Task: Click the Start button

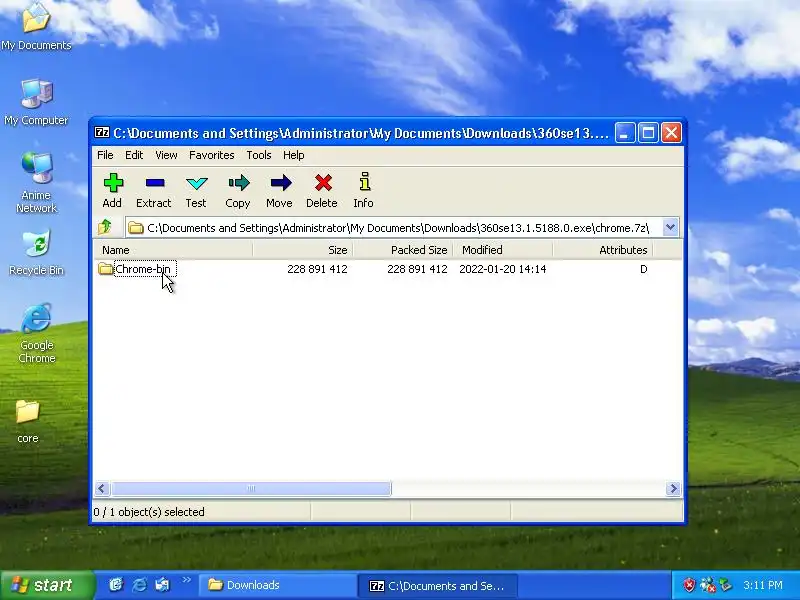Action: [47, 585]
